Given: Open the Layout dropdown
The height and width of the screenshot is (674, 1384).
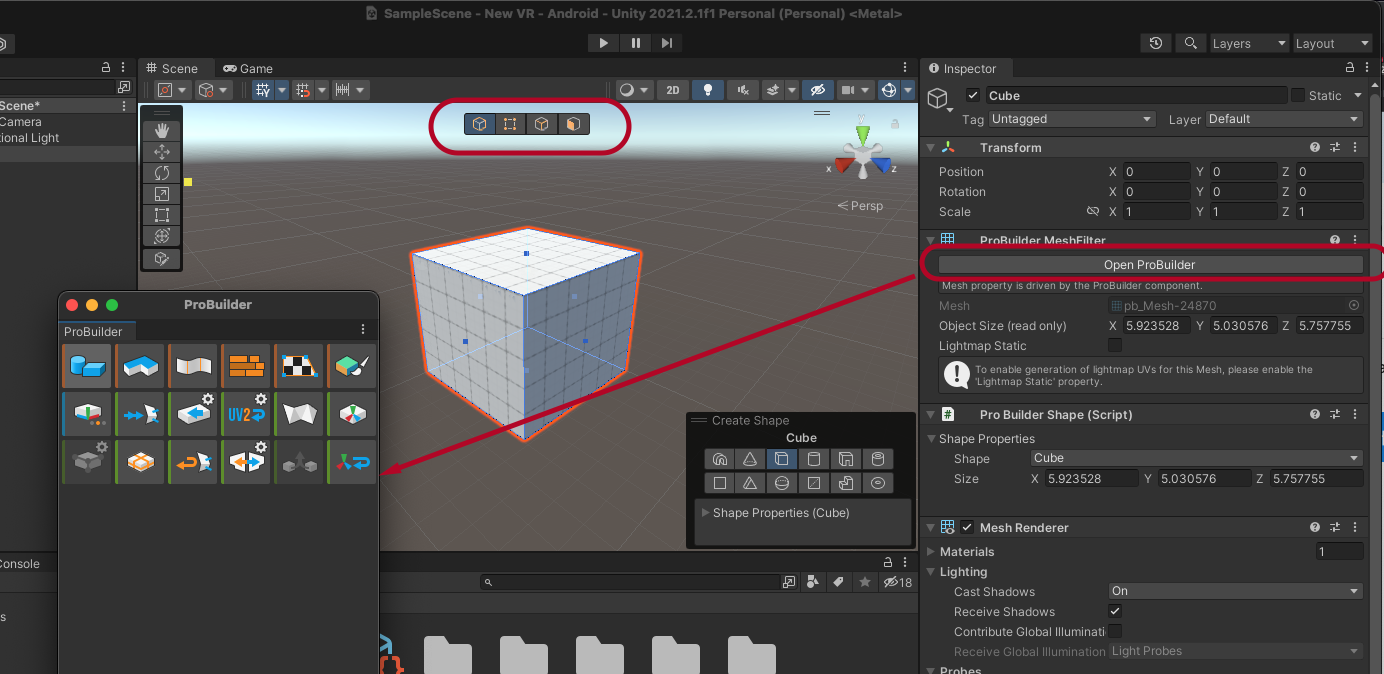Looking at the screenshot, I should (x=1332, y=43).
